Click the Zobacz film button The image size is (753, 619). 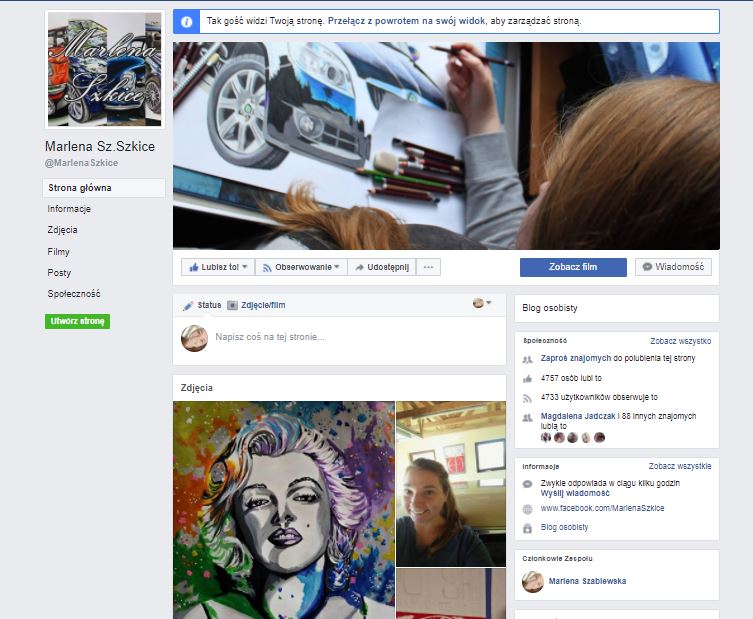point(573,267)
